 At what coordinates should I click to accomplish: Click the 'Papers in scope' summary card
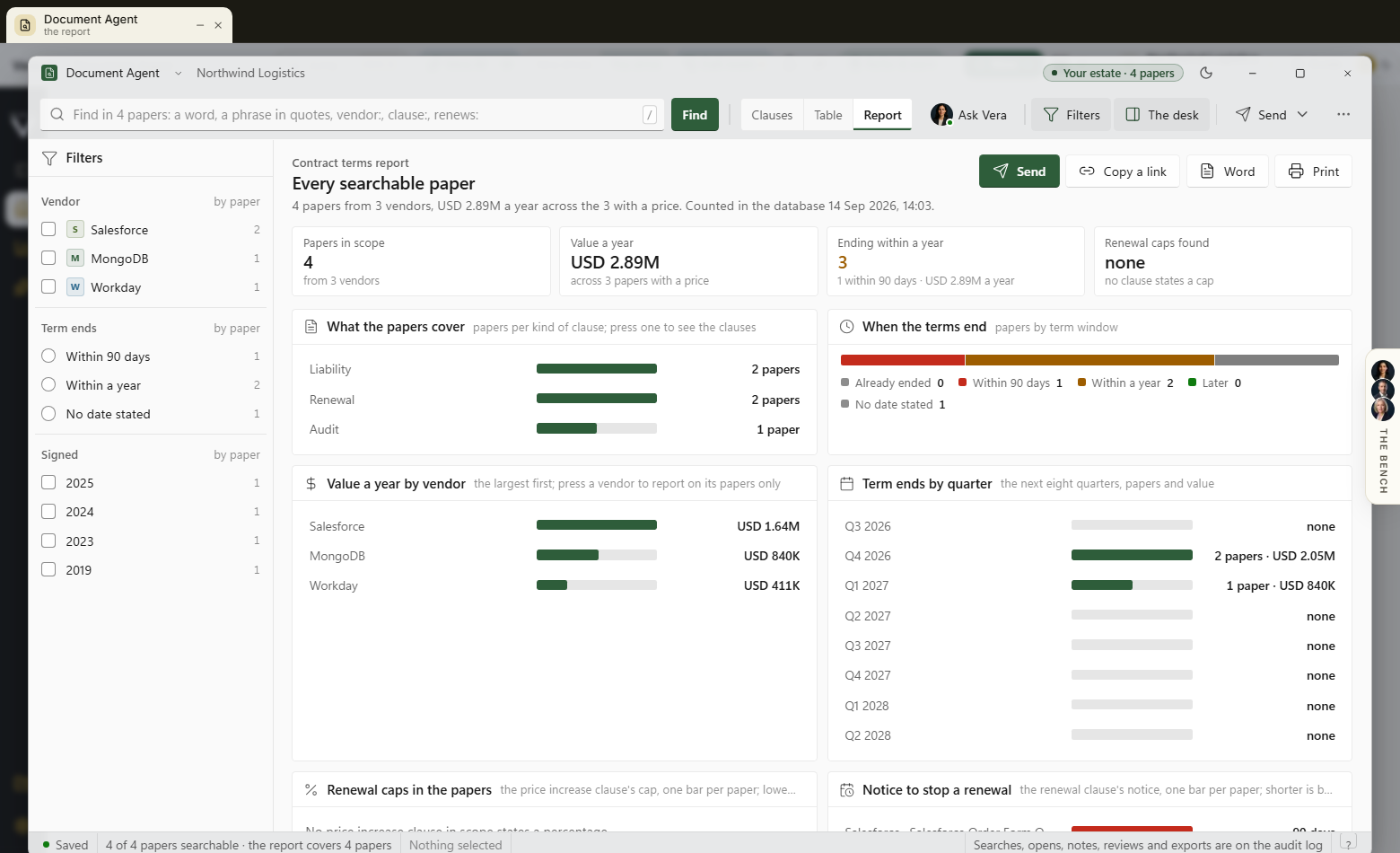coord(421,261)
